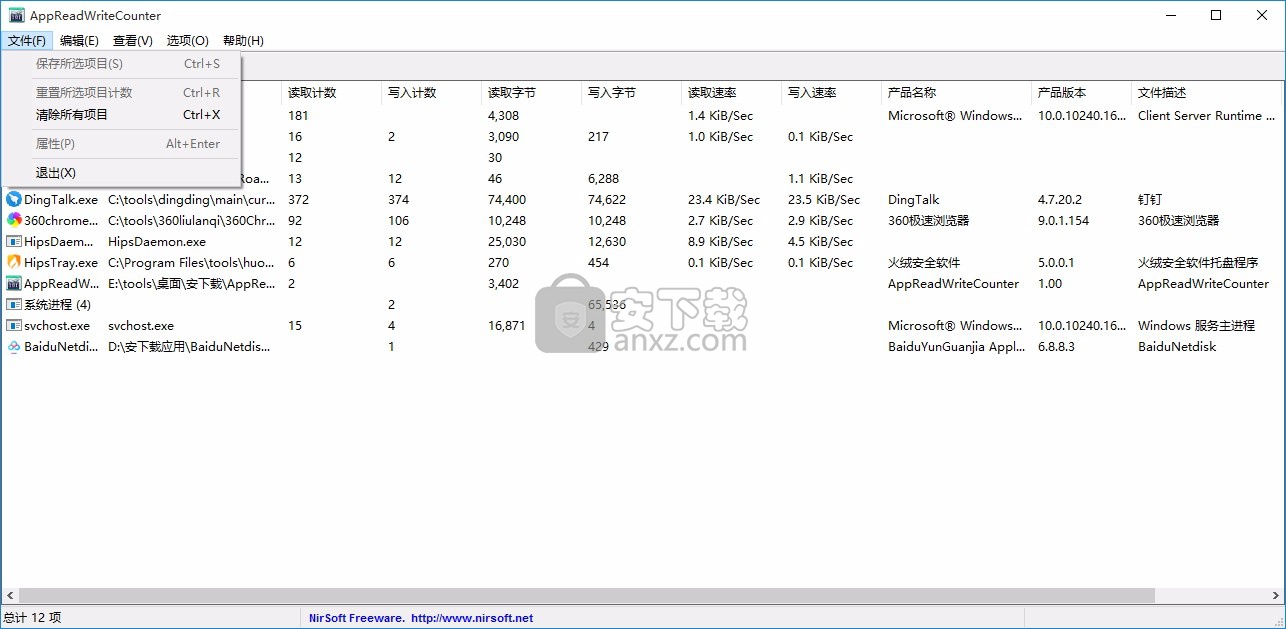
Task: Sort by the 写入字节 column header
Action: click(x=631, y=93)
